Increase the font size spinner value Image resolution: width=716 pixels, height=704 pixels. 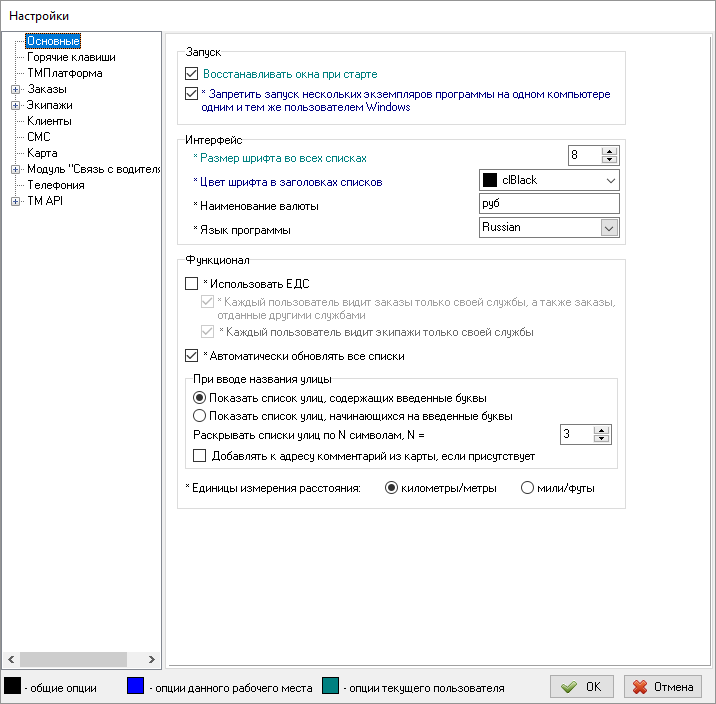pyautogui.click(x=610, y=151)
